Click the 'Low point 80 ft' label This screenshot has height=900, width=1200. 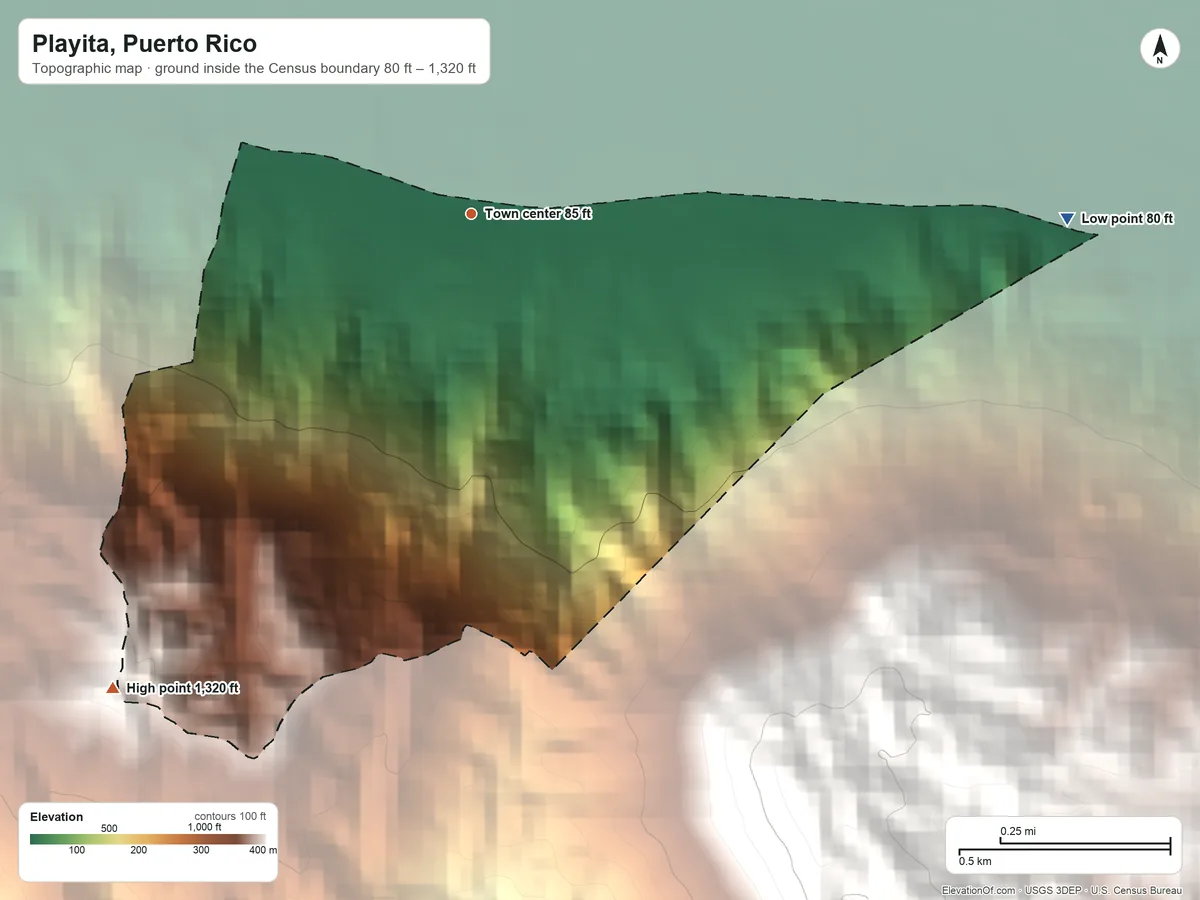(1127, 219)
